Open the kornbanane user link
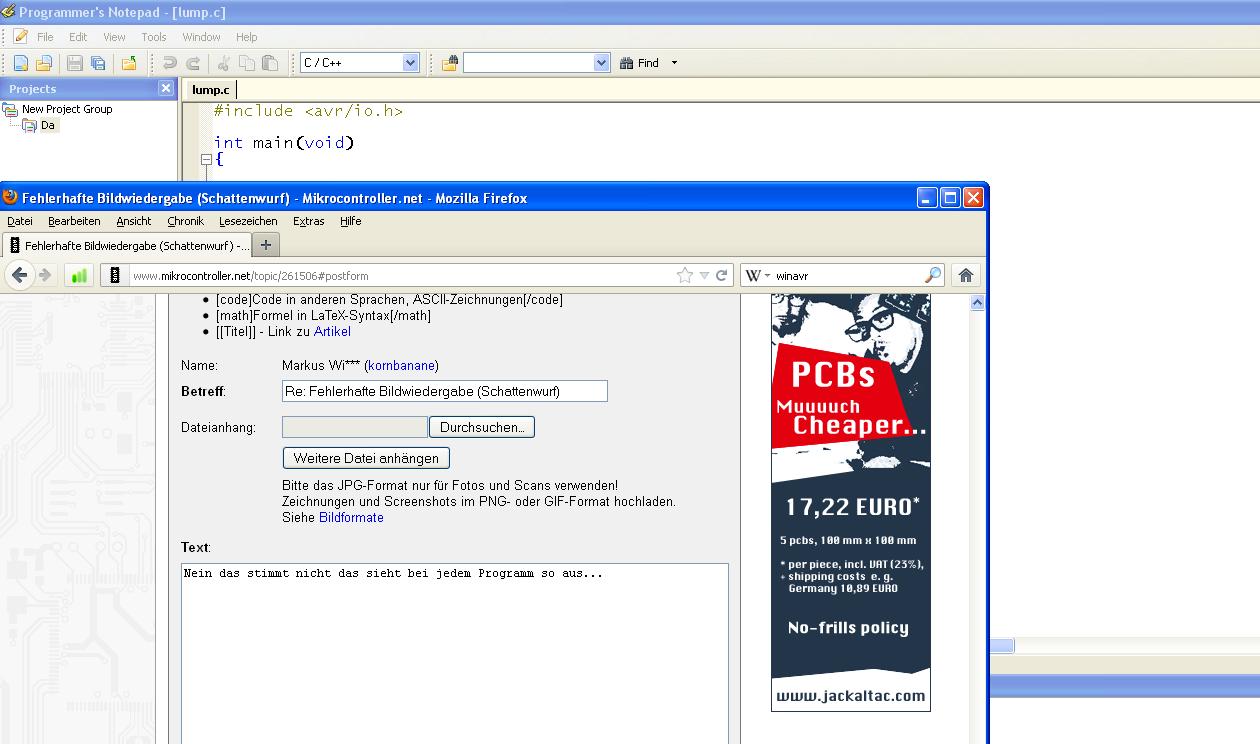This screenshot has height=744, width=1260. tap(401, 365)
